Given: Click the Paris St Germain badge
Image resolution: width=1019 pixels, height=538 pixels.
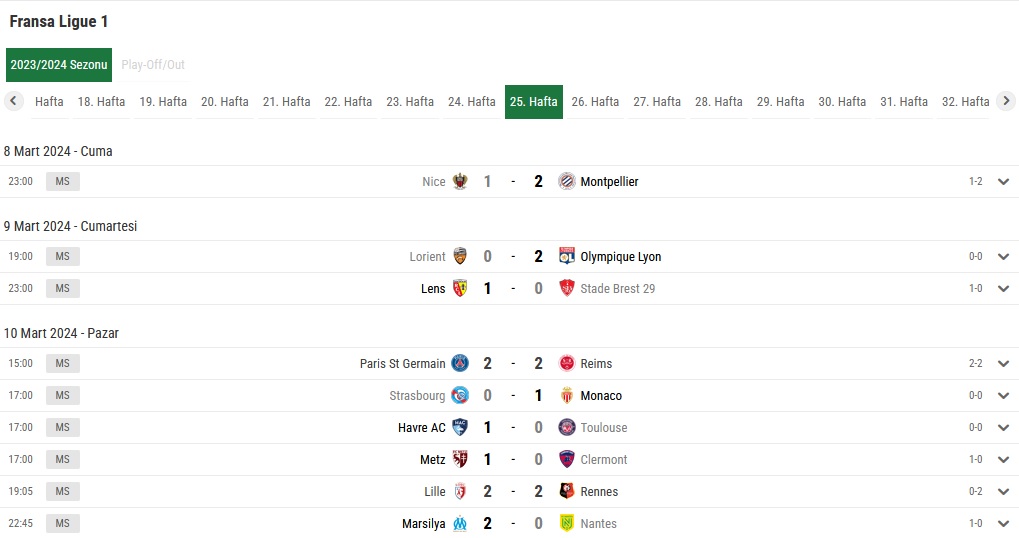Looking at the screenshot, I should click(x=460, y=363).
